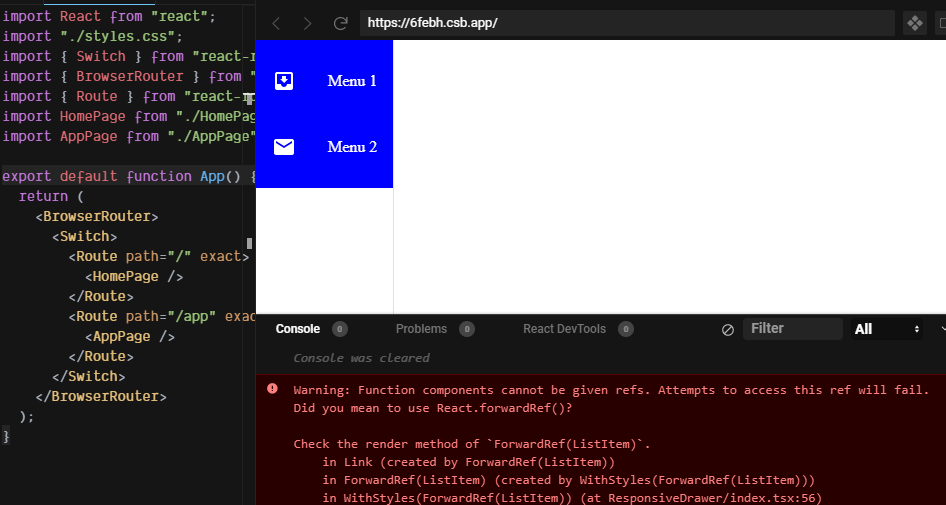Open Menu 2 in the drawer
Viewport: 946px width, 505px height.
tap(325, 147)
